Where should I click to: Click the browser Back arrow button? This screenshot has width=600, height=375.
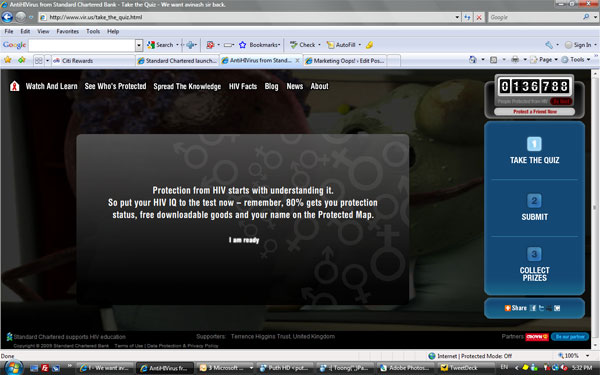[x=7, y=17]
